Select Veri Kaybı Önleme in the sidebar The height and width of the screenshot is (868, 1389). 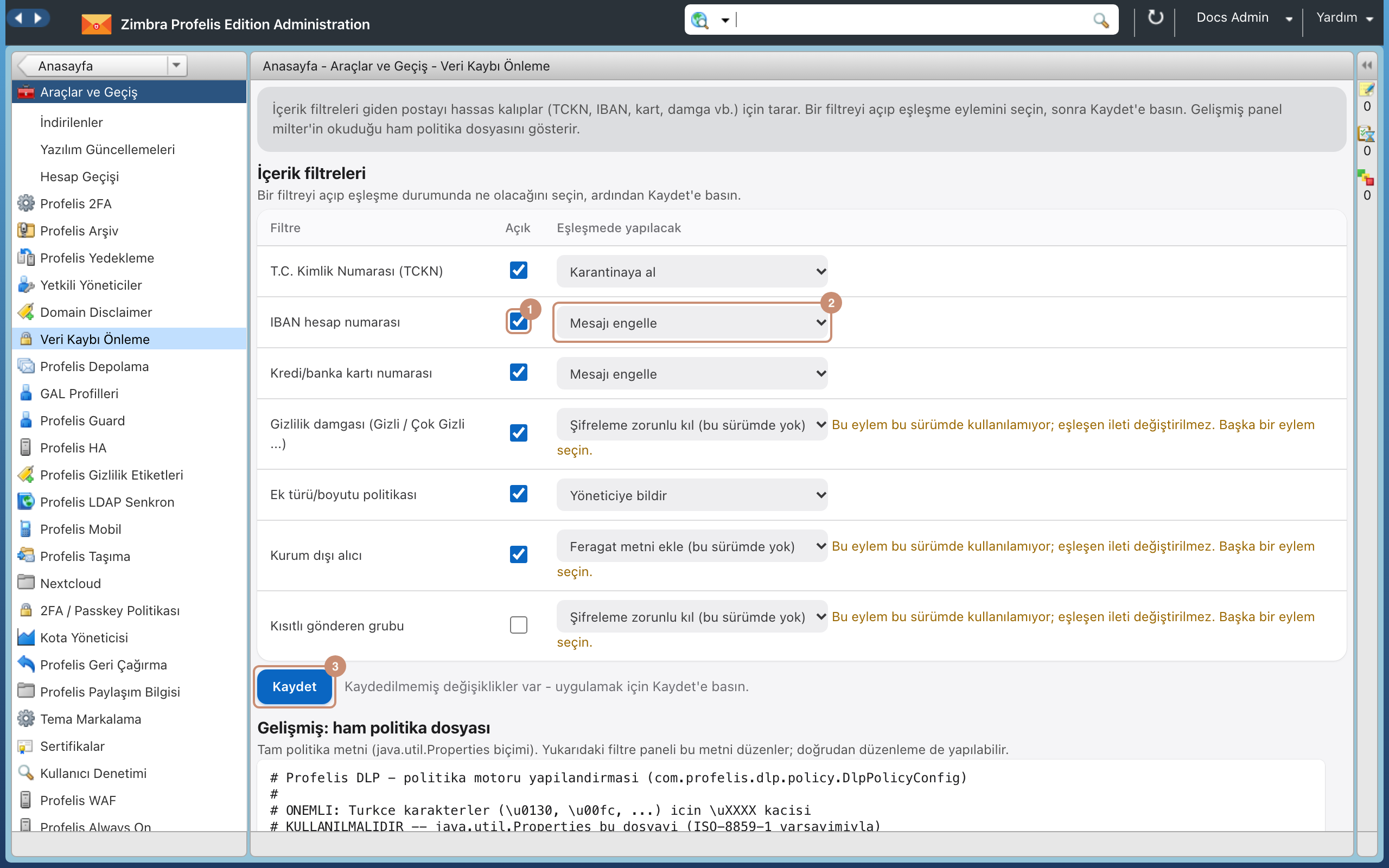pos(129,339)
